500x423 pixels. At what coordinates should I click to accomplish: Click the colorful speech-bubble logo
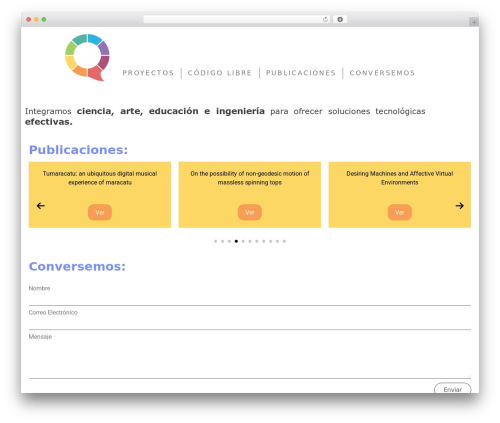[87, 57]
